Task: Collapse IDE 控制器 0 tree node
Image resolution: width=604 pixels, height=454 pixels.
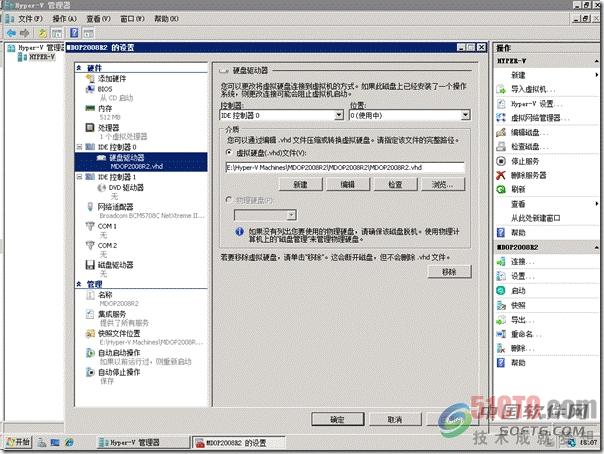Action: 79,147
